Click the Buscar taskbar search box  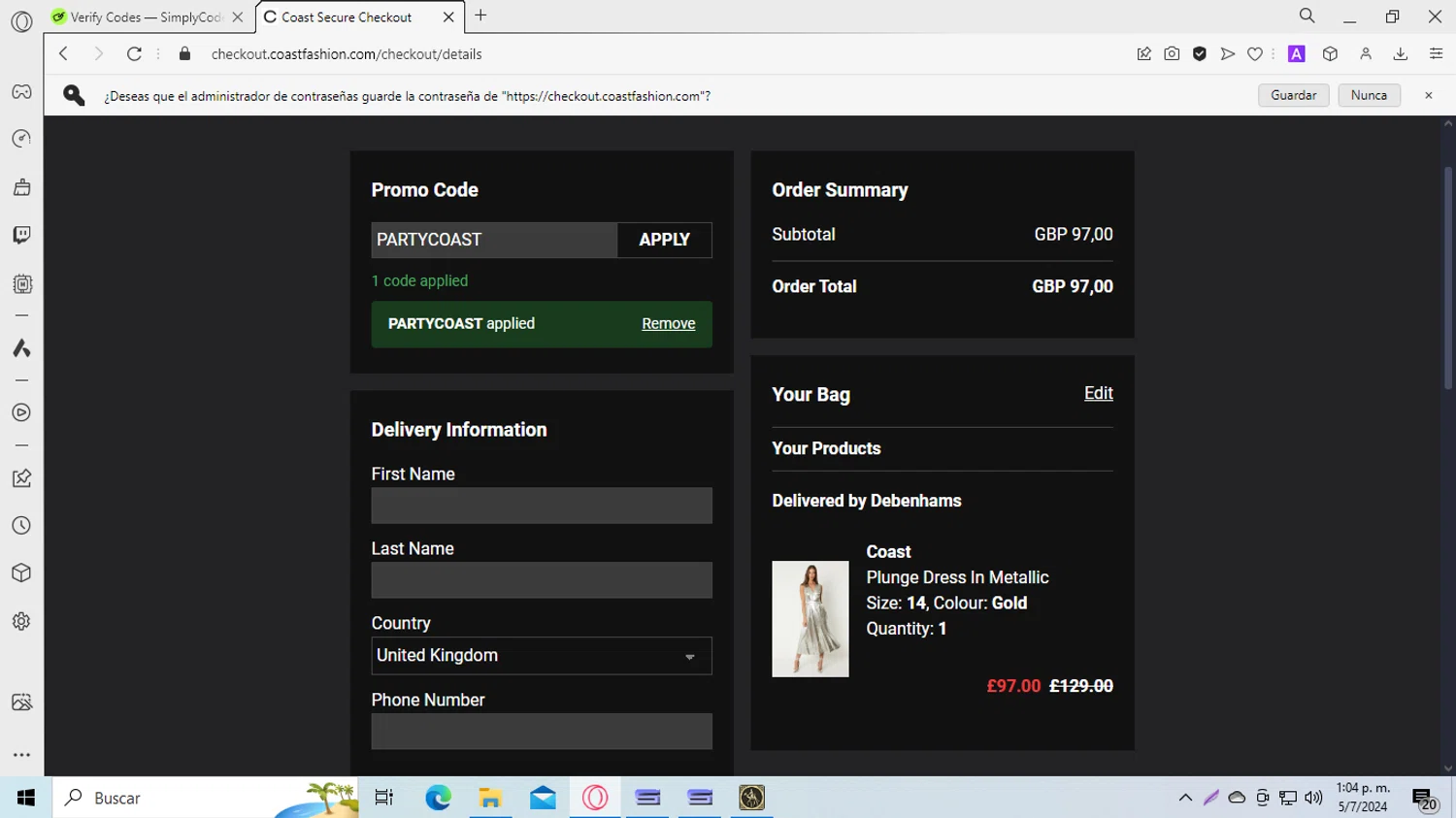pyautogui.click(x=206, y=798)
